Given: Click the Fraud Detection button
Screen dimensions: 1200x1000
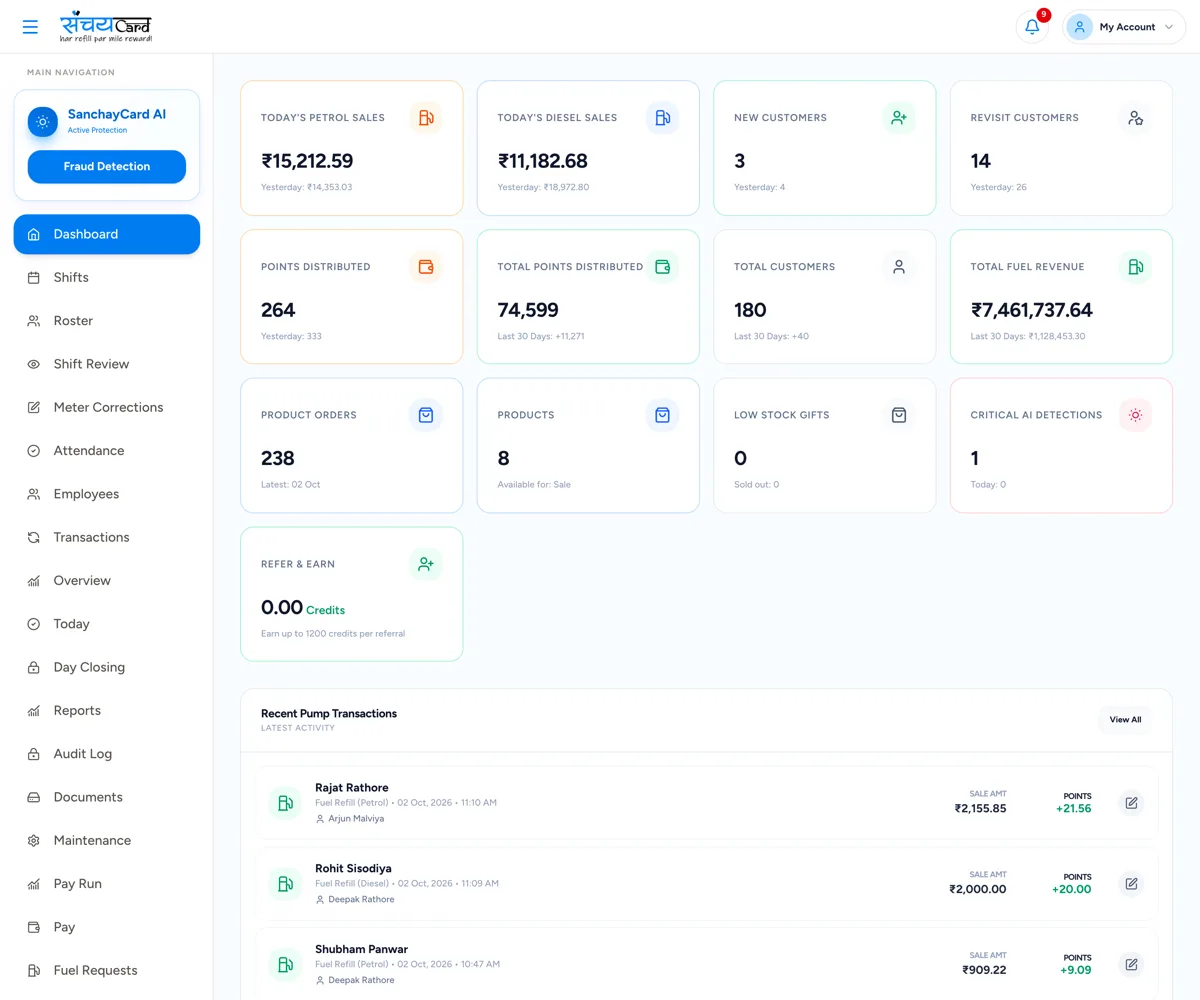Looking at the screenshot, I should click(x=107, y=167).
